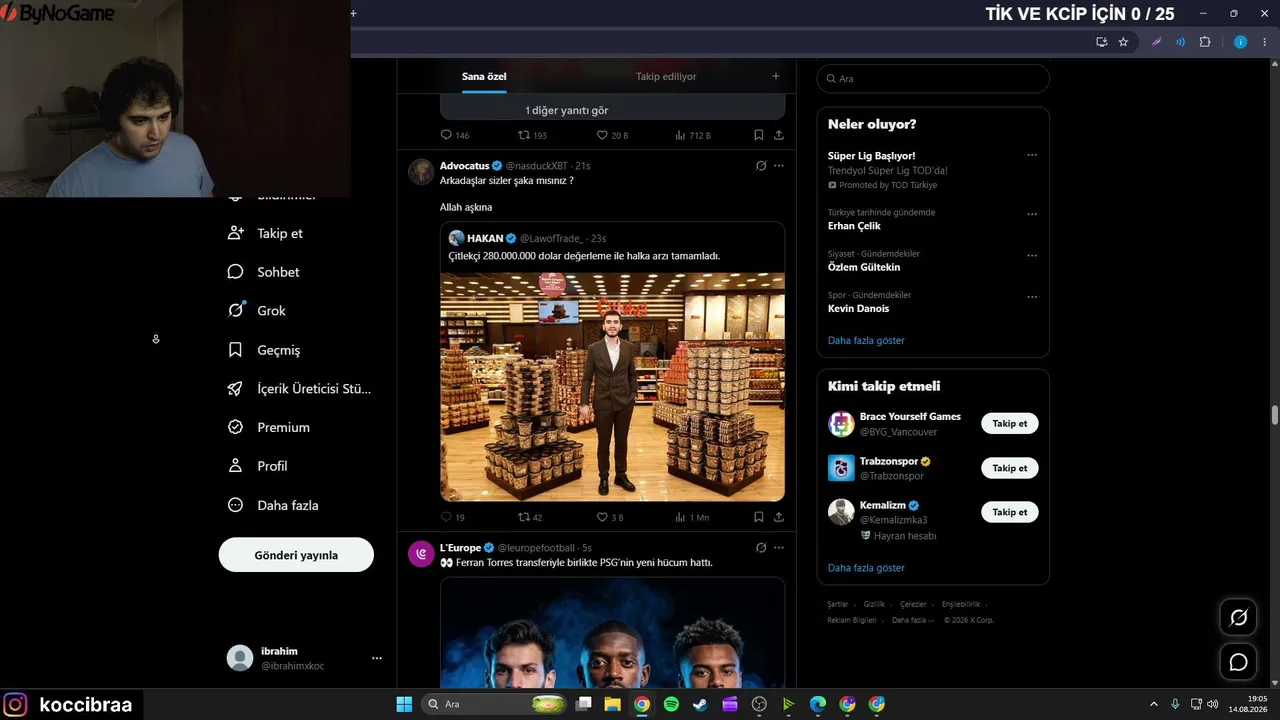Open OBS Studio from the taskbar
1280x720 pixels.
point(759,704)
